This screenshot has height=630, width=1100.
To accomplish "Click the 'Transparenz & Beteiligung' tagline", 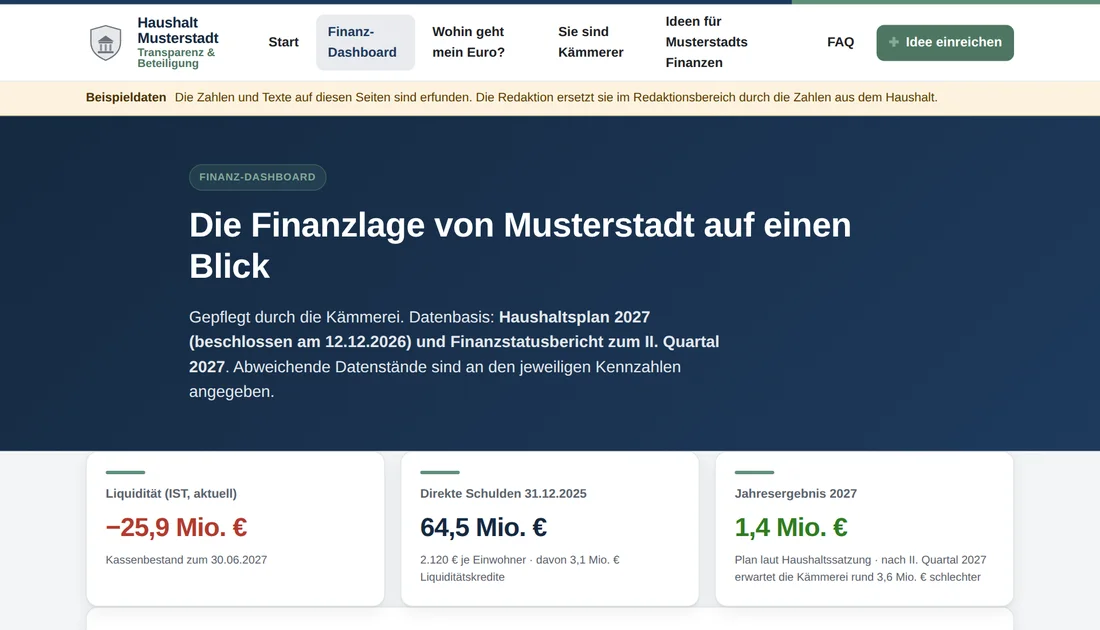I will (176, 58).
